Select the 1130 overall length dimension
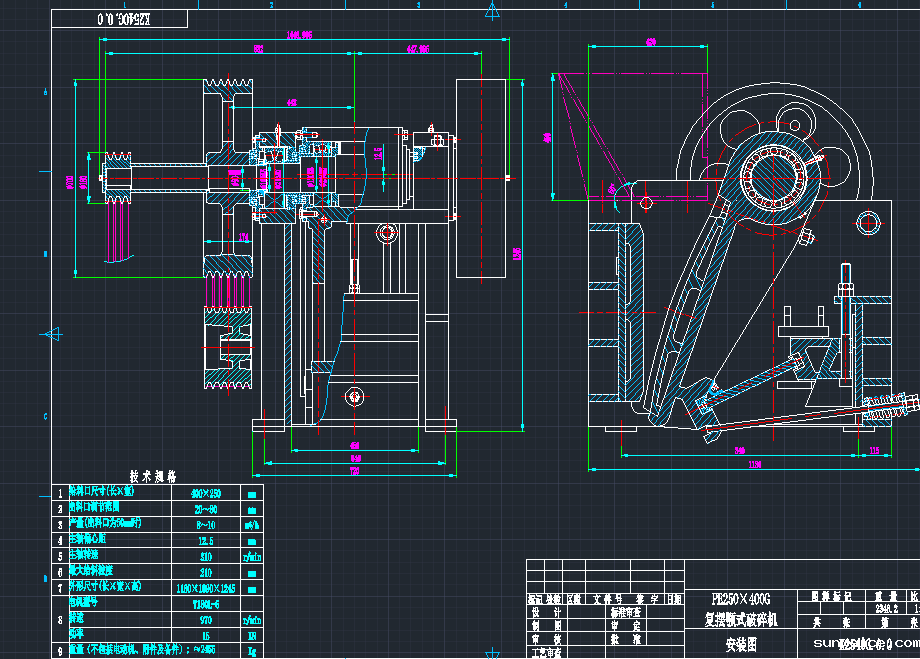 point(753,465)
